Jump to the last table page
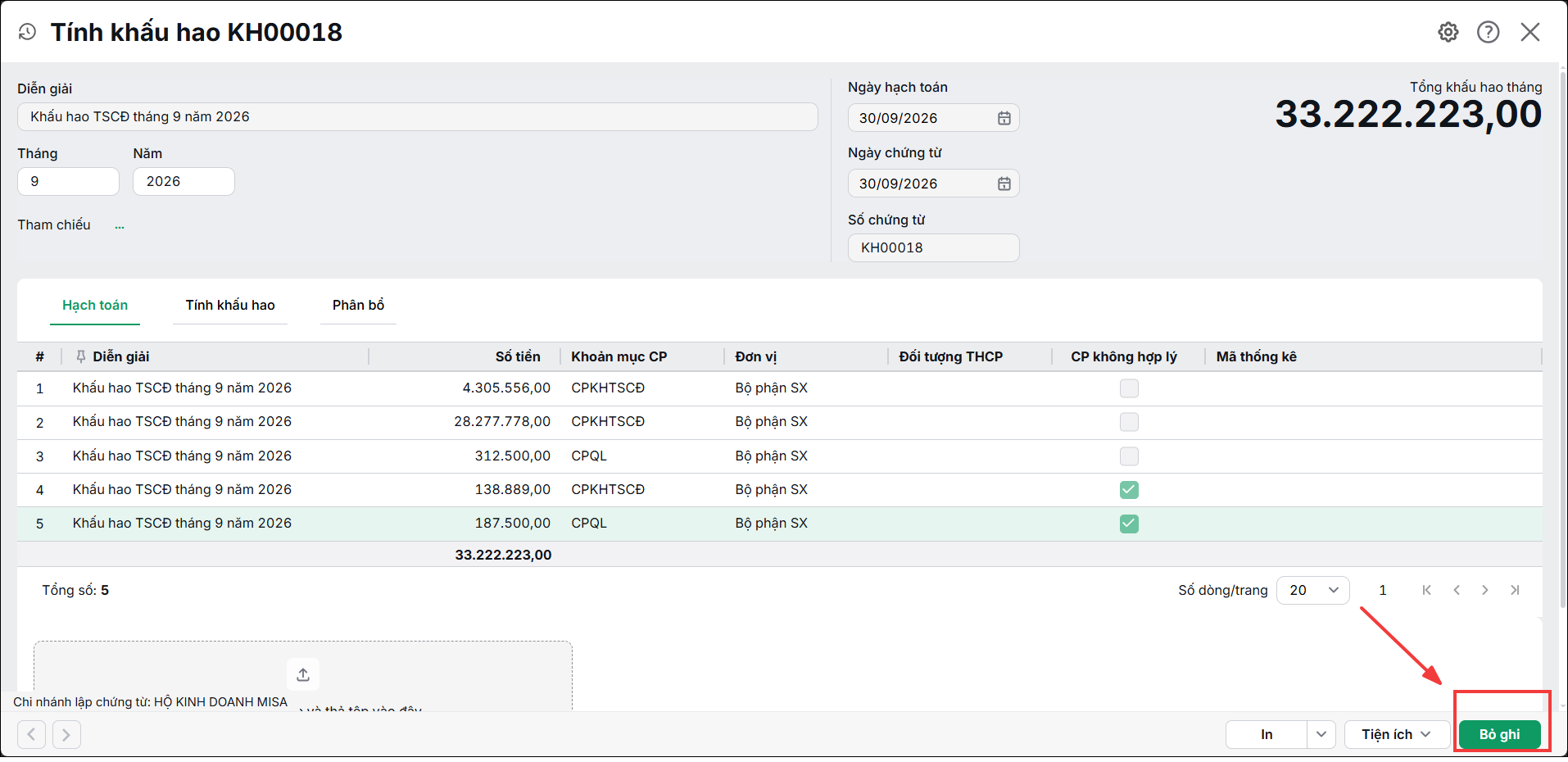The width and height of the screenshot is (1568, 762). (x=1515, y=590)
